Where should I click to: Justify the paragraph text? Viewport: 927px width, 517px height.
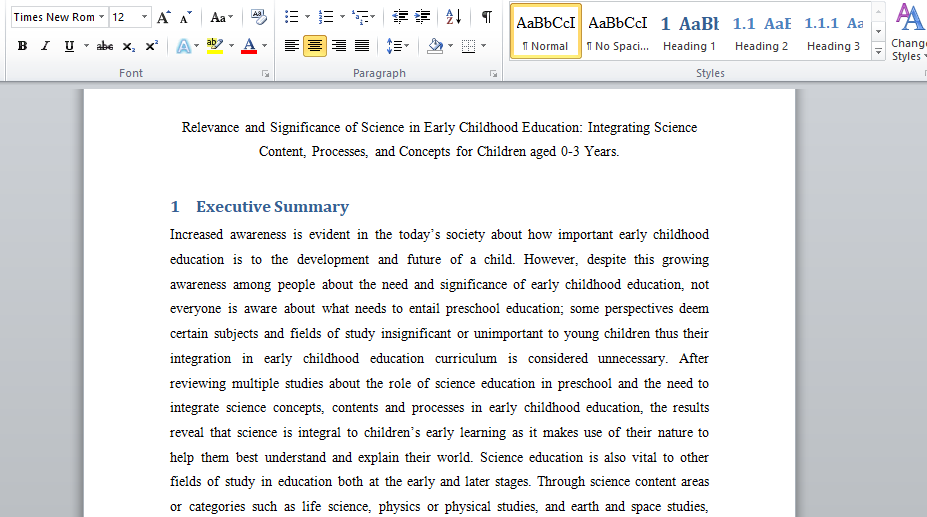click(x=362, y=46)
